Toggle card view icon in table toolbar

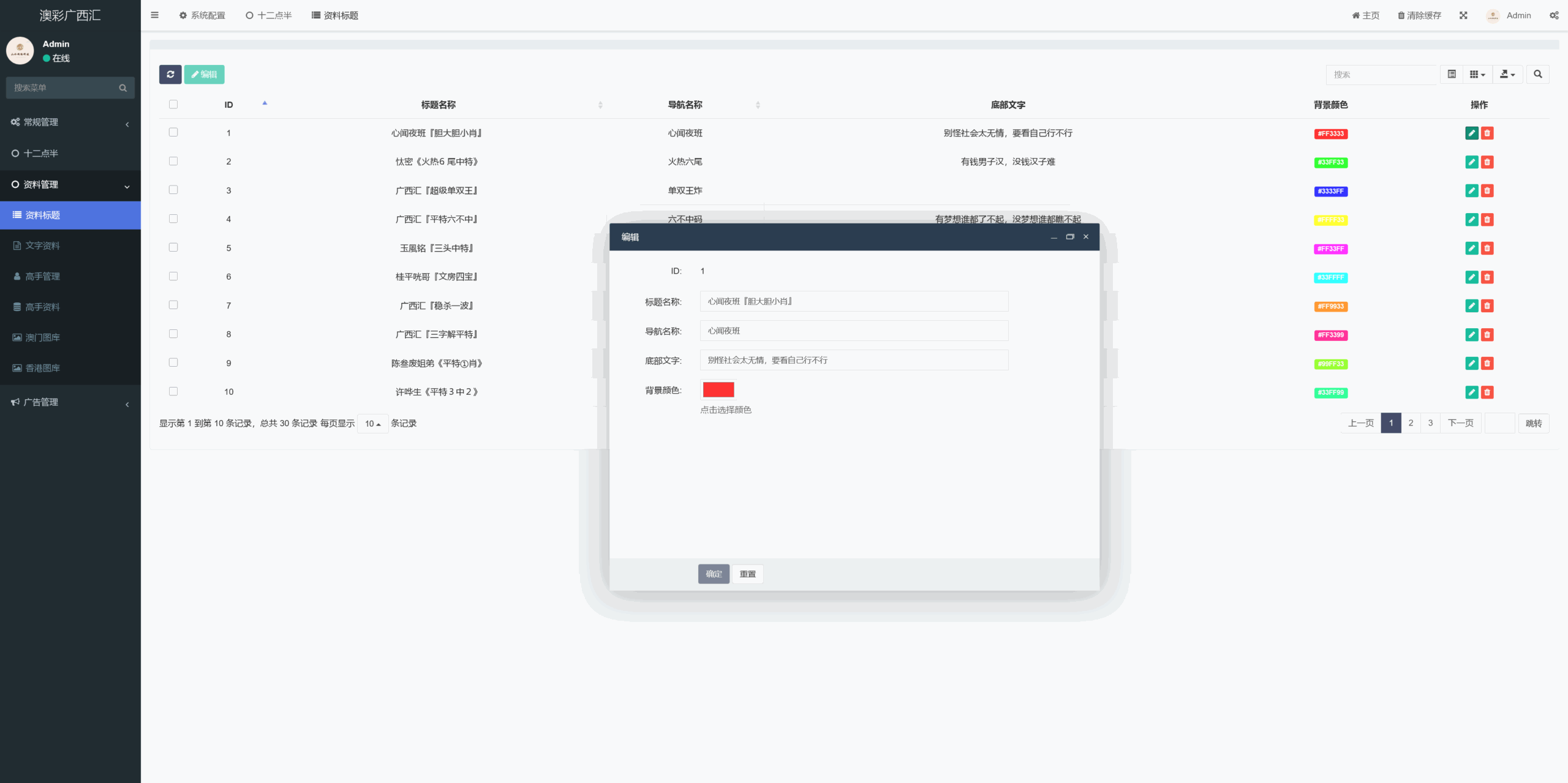(x=1452, y=74)
